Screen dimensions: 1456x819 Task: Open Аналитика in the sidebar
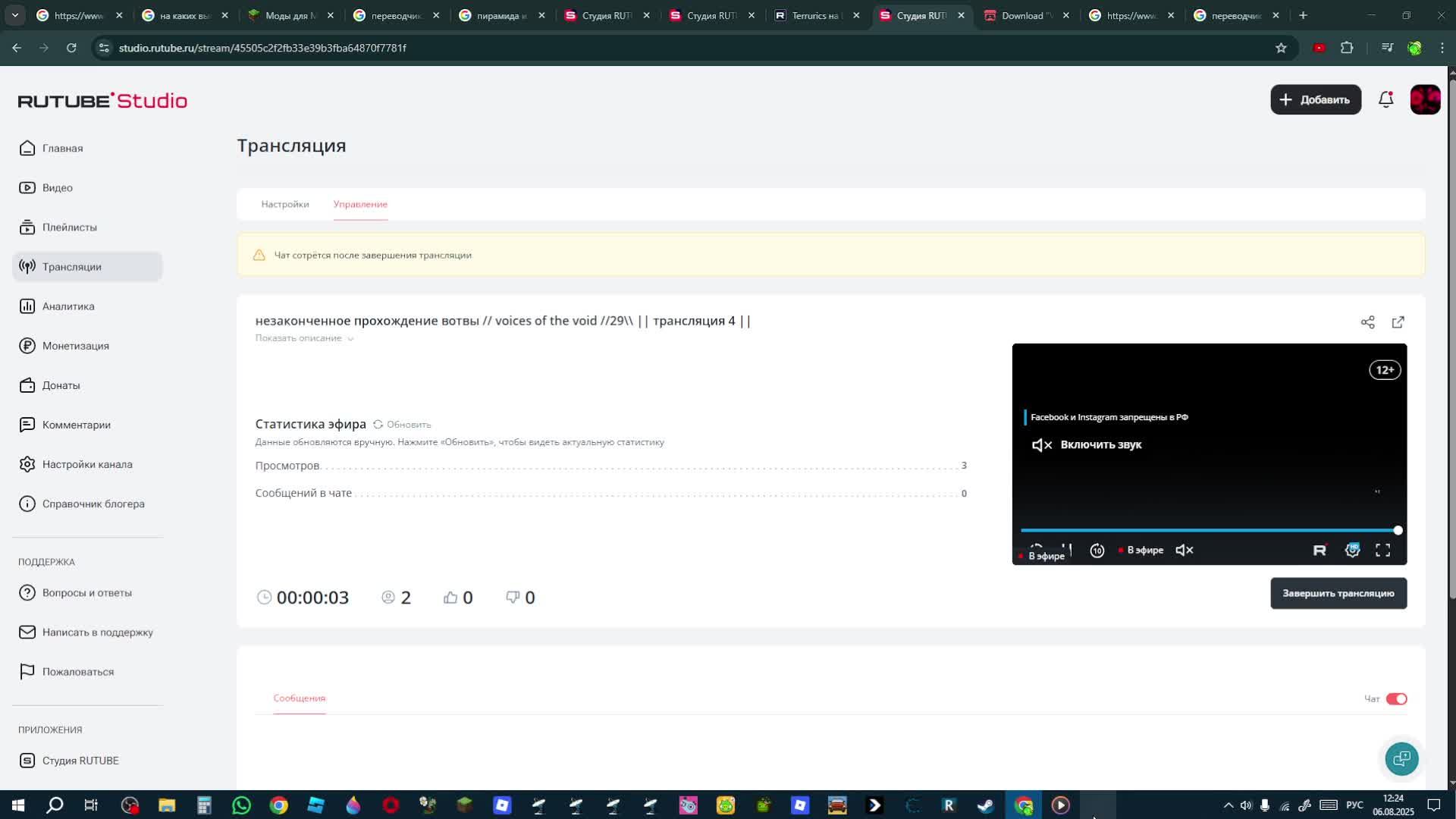point(68,306)
